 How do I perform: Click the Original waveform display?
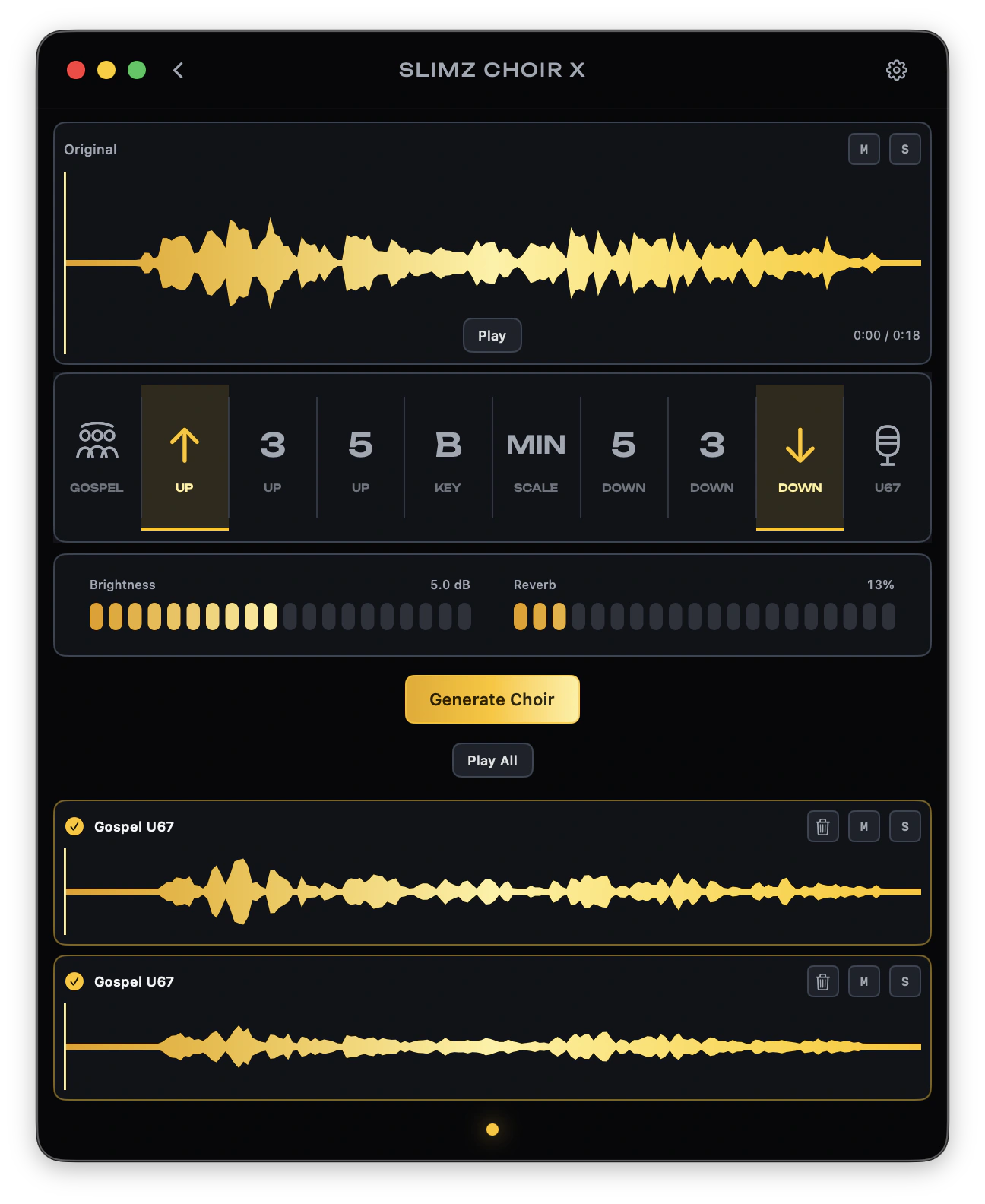492,262
